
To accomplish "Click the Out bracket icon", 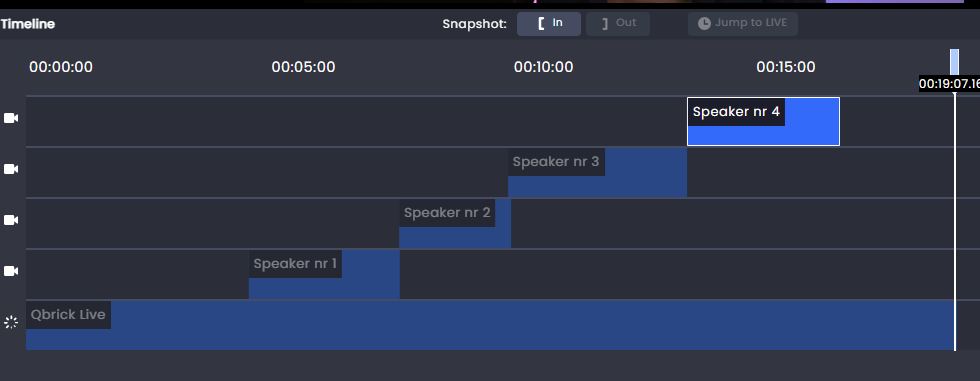I will click(604, 24).
